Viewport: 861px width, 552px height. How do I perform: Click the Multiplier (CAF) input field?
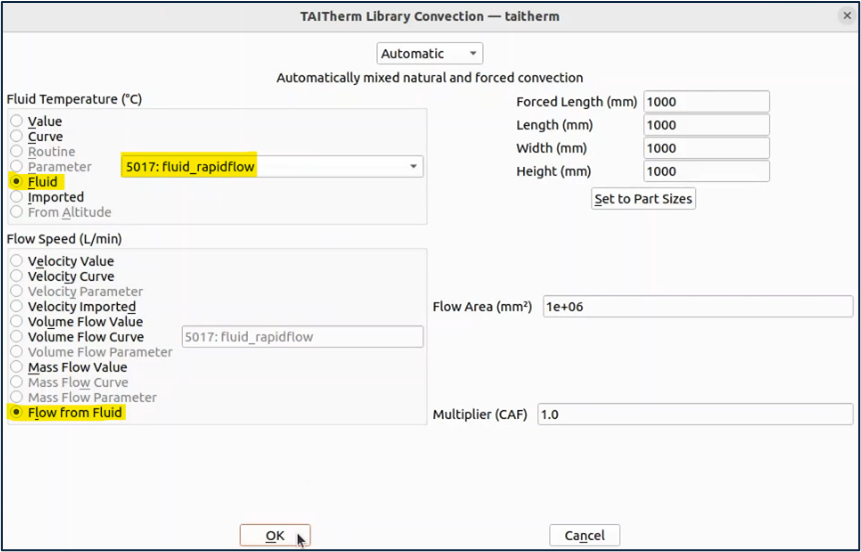[695, 414]
